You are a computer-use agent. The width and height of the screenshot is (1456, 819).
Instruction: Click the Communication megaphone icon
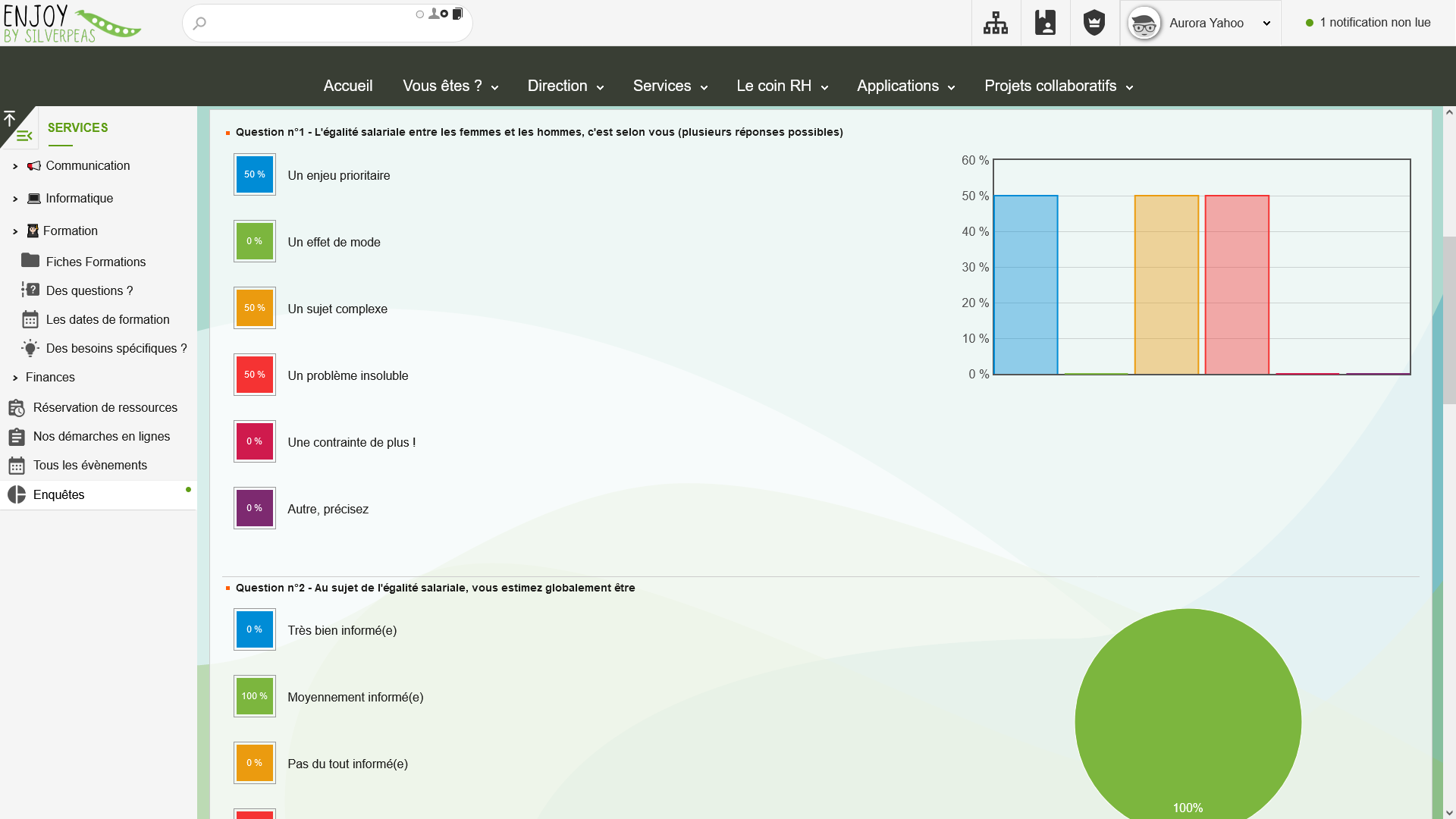coord(34,165)
